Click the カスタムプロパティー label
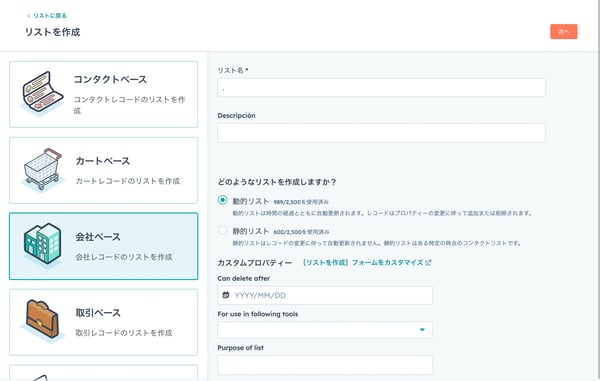Viewport: 600px width, 381px height. coord(254,263)
